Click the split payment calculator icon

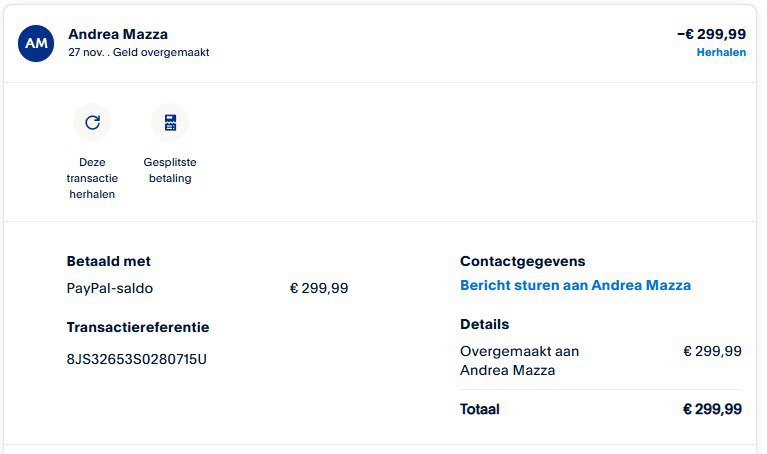click(169, 122)
